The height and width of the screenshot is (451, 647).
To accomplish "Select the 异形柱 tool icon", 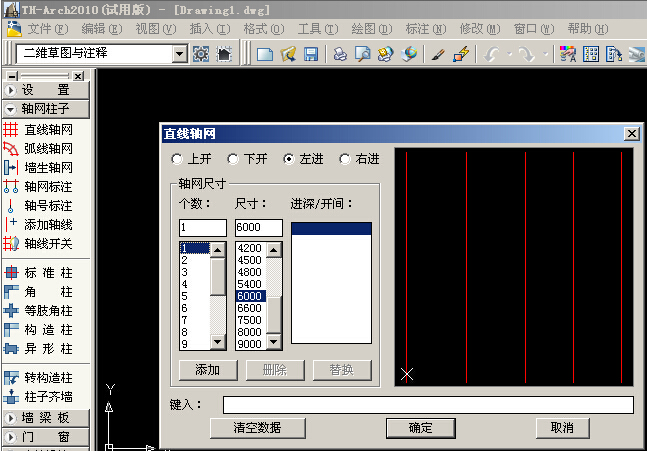I will [x=11, y=348].
